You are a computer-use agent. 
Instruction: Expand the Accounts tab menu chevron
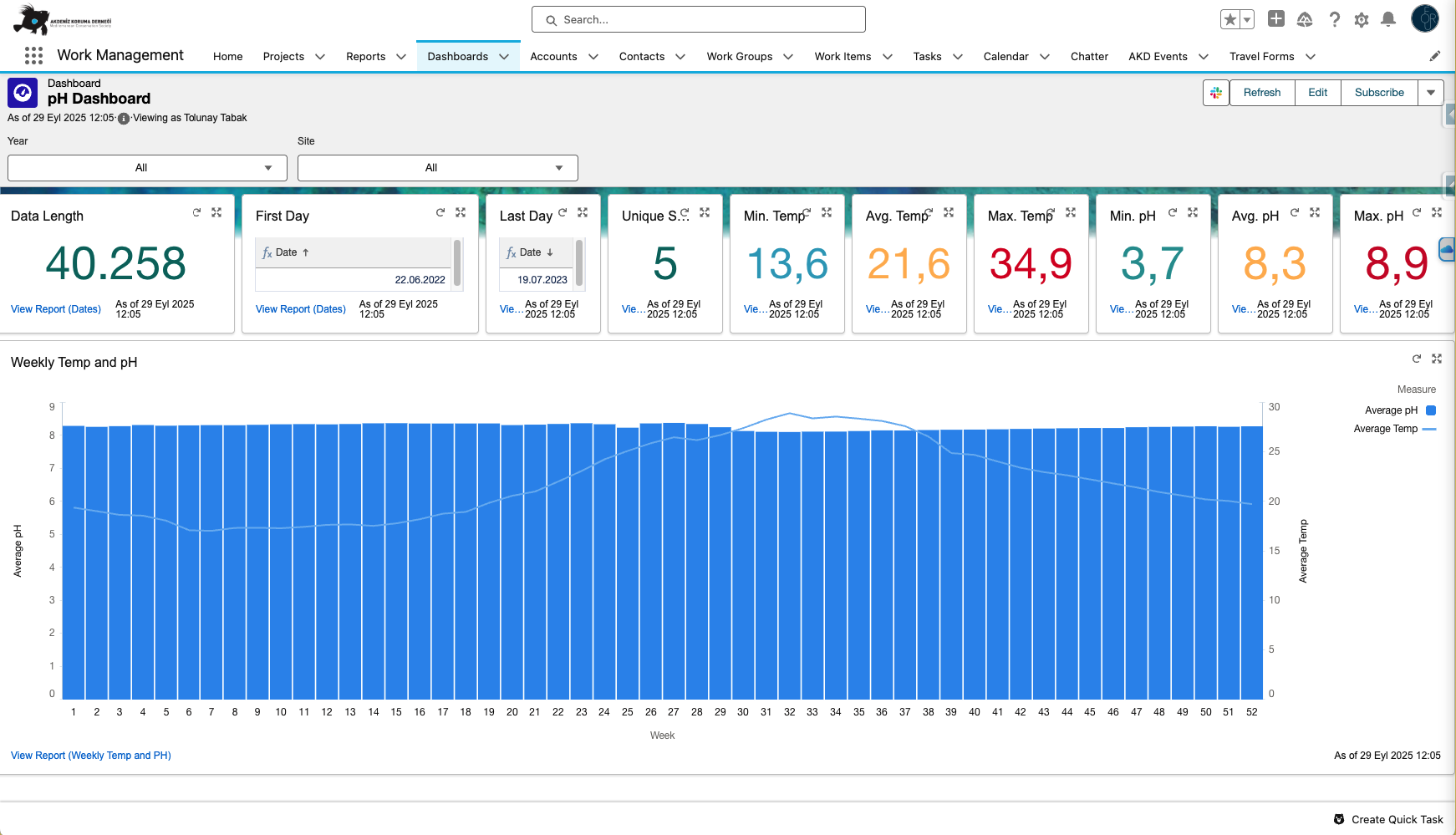point(593,57)
